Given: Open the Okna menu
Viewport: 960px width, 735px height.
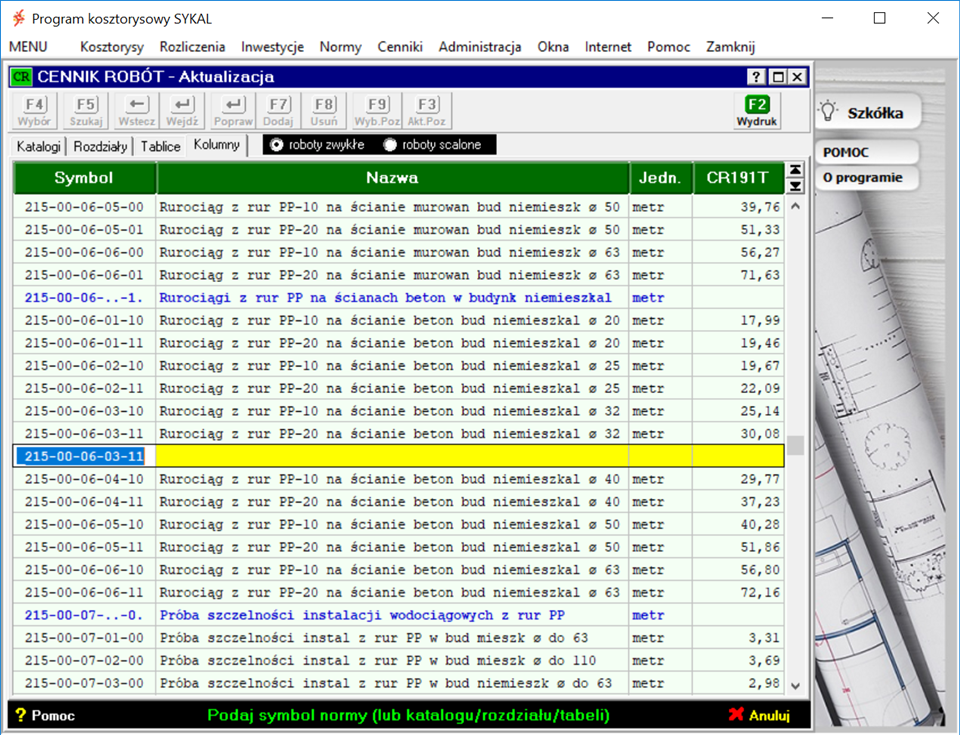Looking at the screenshot, I should [x=553, y=47].
